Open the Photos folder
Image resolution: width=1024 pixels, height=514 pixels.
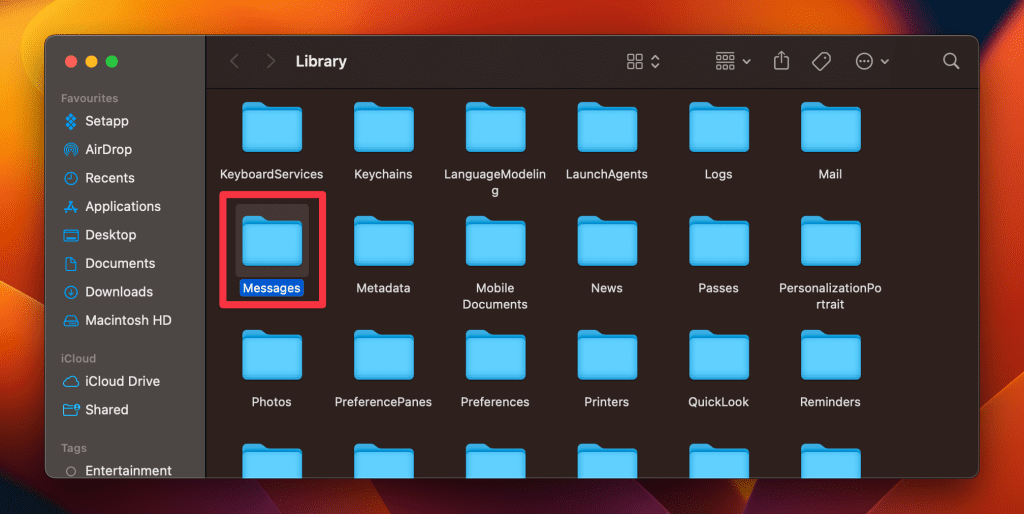(272, 355)
